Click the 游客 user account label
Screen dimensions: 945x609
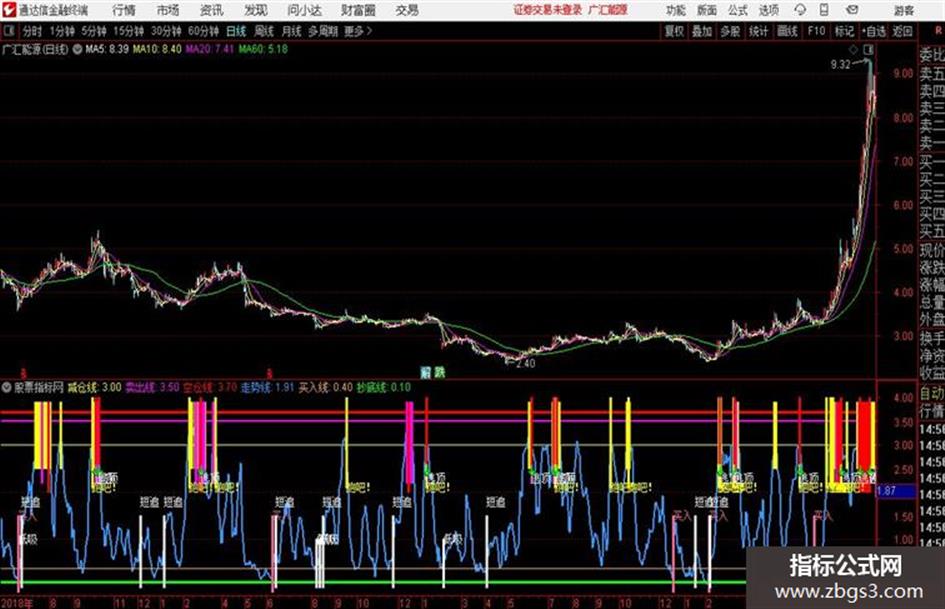[x=903, y=10]
